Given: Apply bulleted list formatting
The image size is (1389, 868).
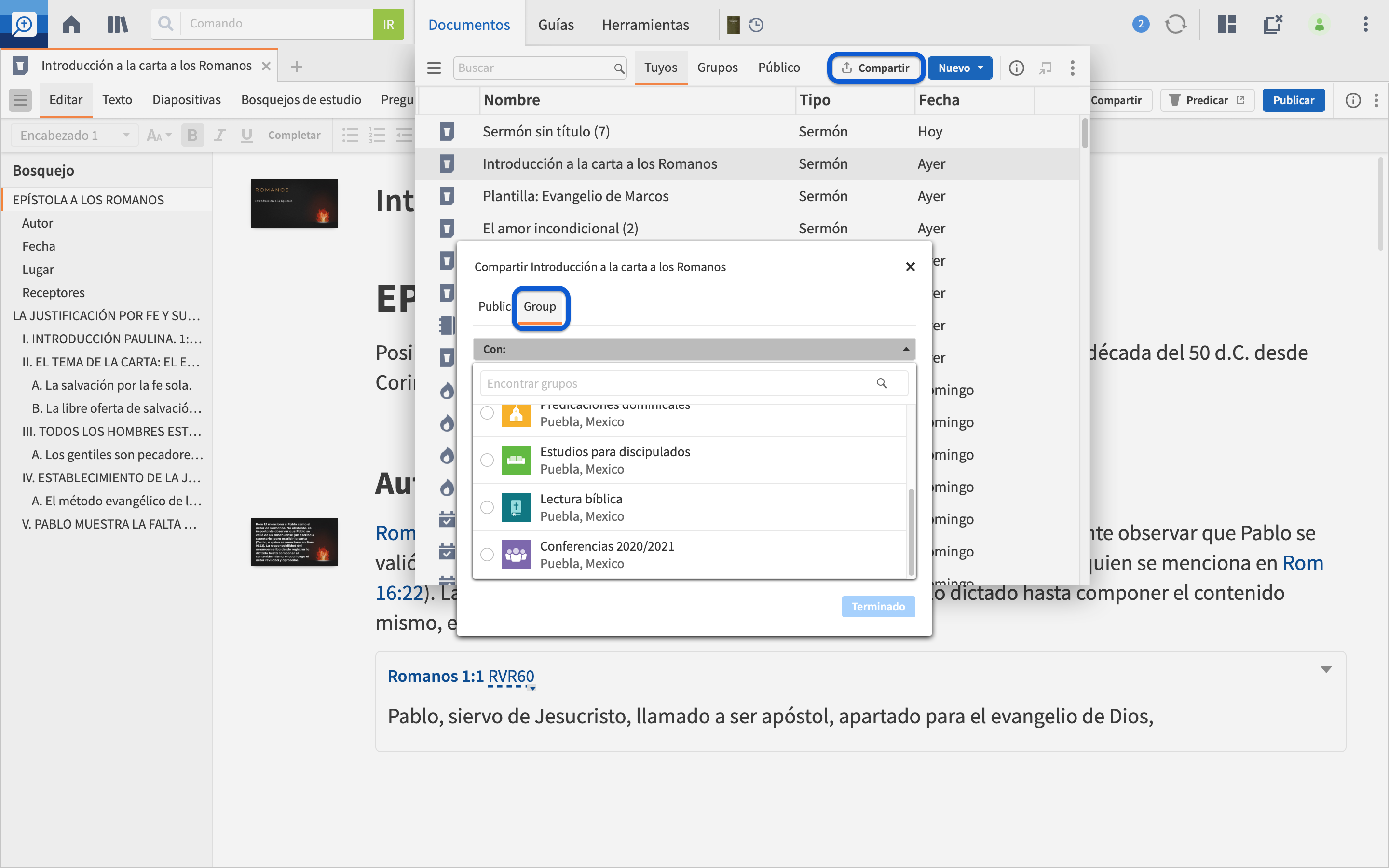Looking at the screenshot, I should coord(350,135).
